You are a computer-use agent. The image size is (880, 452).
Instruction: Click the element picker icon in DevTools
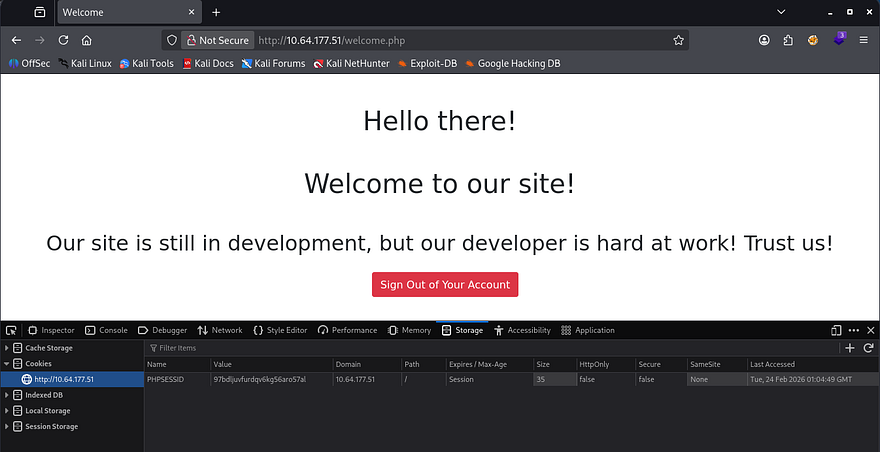coord(11,330)
